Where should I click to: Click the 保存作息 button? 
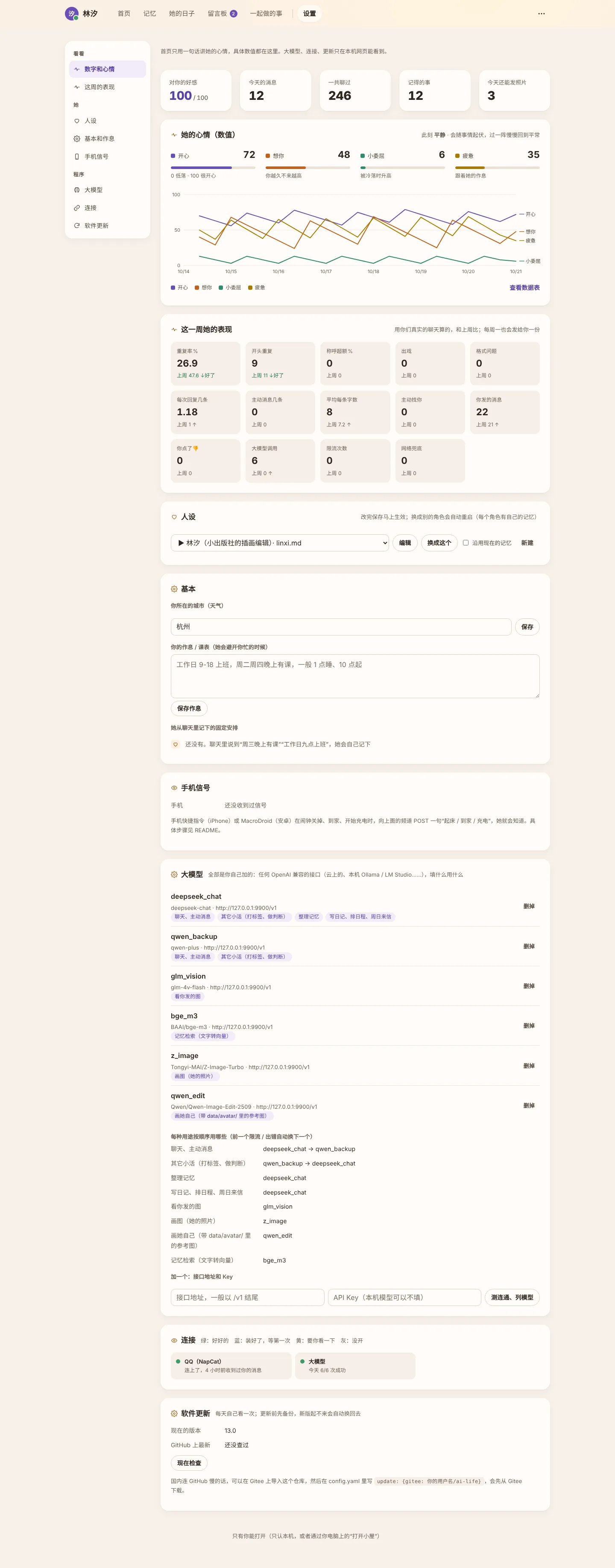(x=189, y=708)
